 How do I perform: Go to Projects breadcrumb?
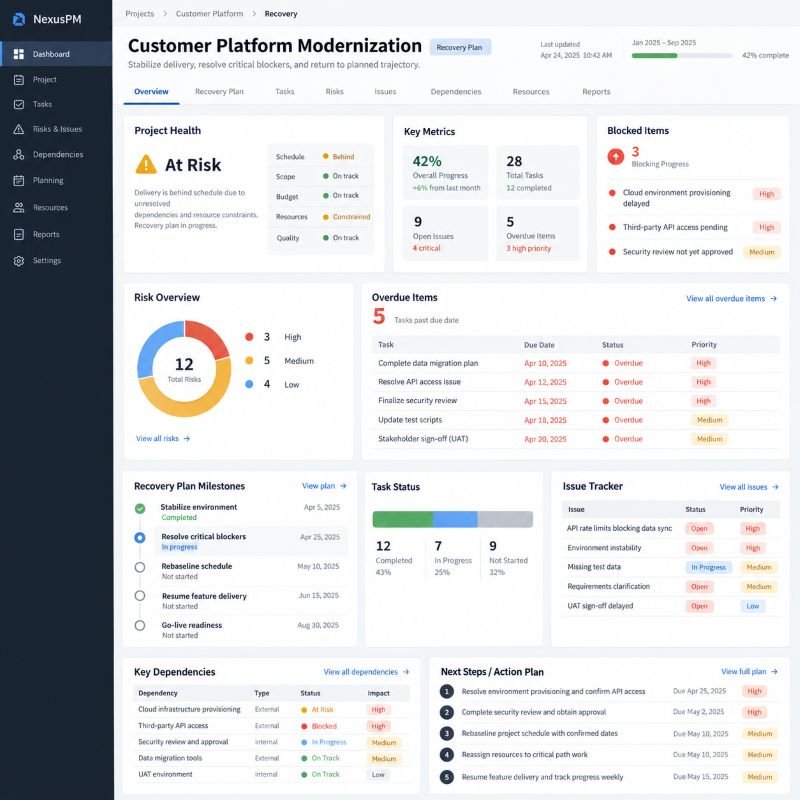pos(140,14)
